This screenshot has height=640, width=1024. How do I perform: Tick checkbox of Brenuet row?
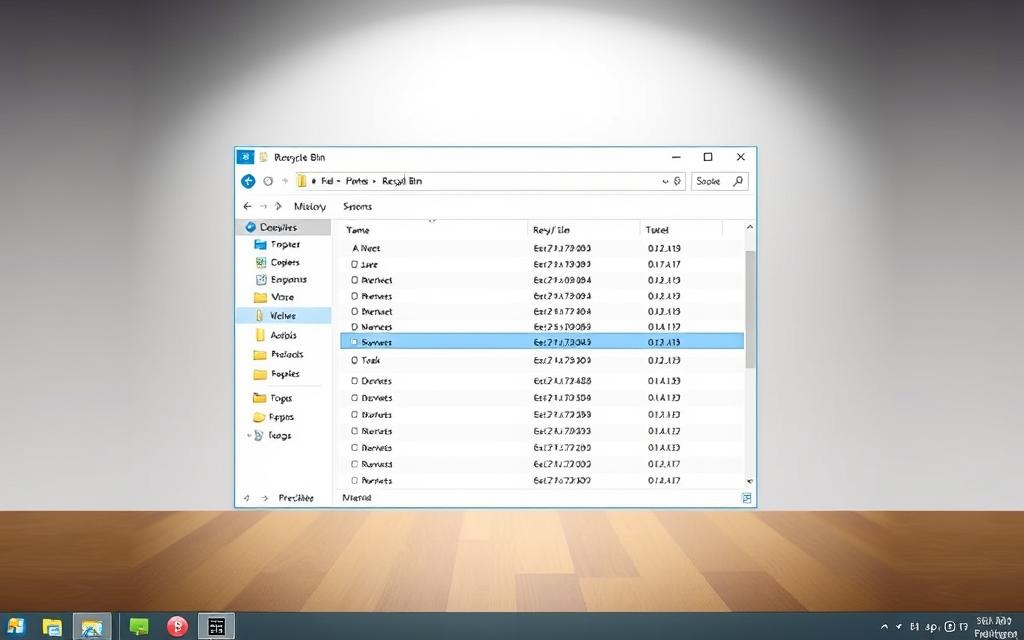(355, 312)
